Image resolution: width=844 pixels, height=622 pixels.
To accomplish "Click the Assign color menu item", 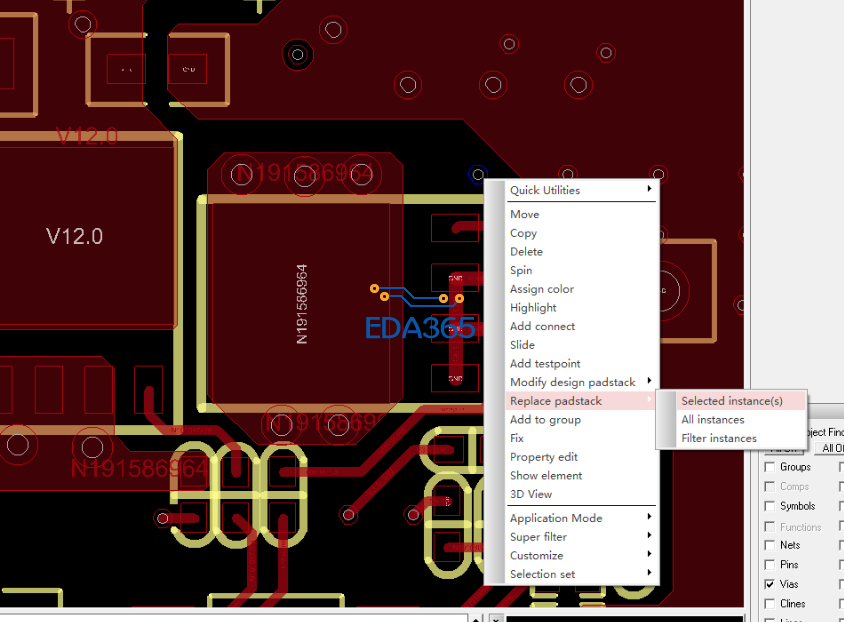I will click(x=541, y=289).
